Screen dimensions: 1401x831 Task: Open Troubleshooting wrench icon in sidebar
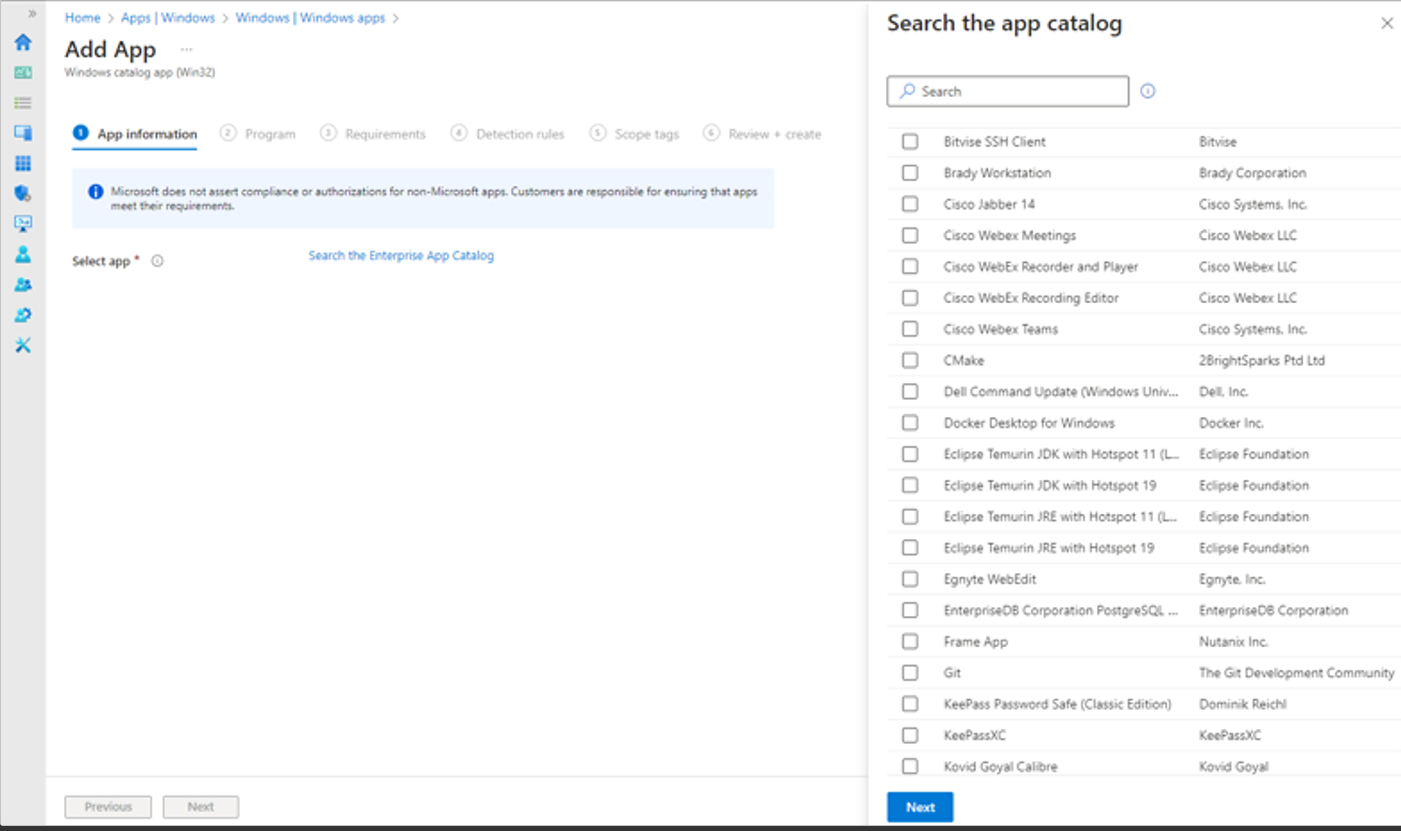tap(23, 345)
